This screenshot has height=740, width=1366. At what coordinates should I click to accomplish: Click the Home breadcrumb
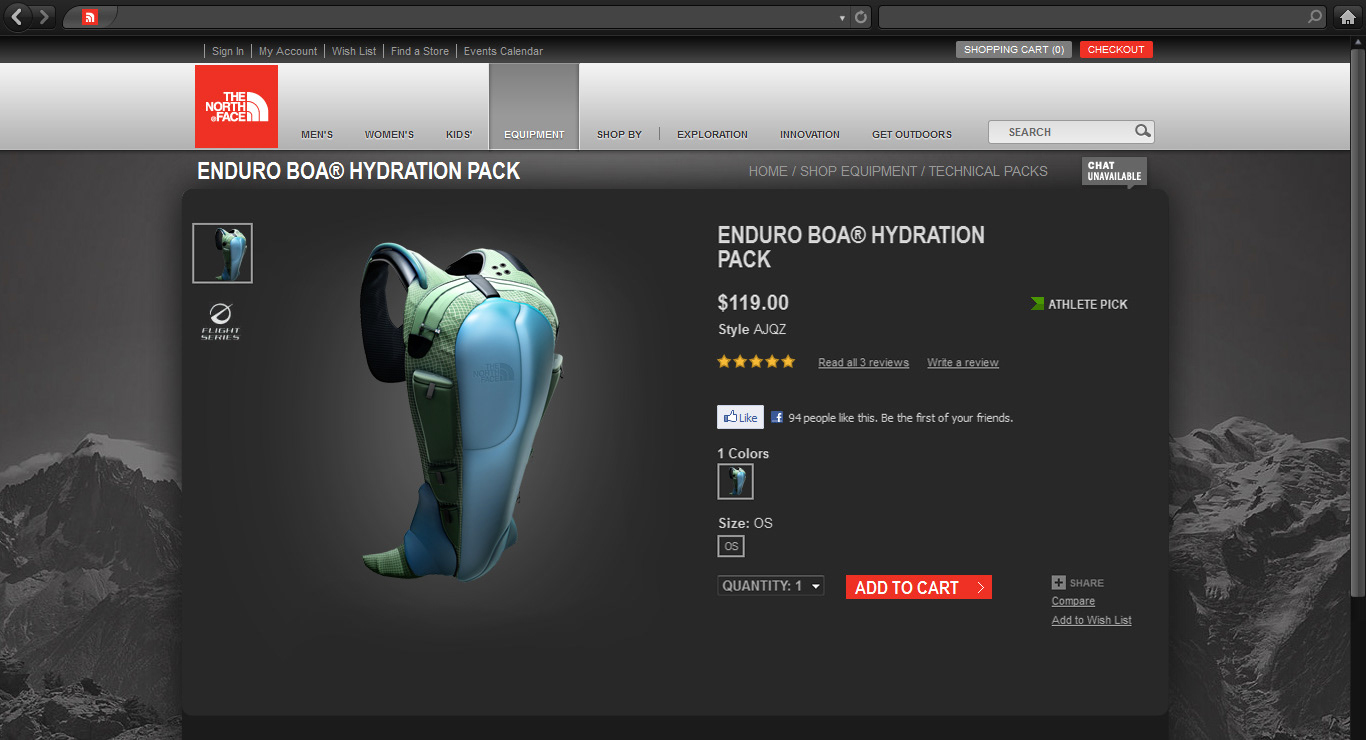tap(768, 171)
